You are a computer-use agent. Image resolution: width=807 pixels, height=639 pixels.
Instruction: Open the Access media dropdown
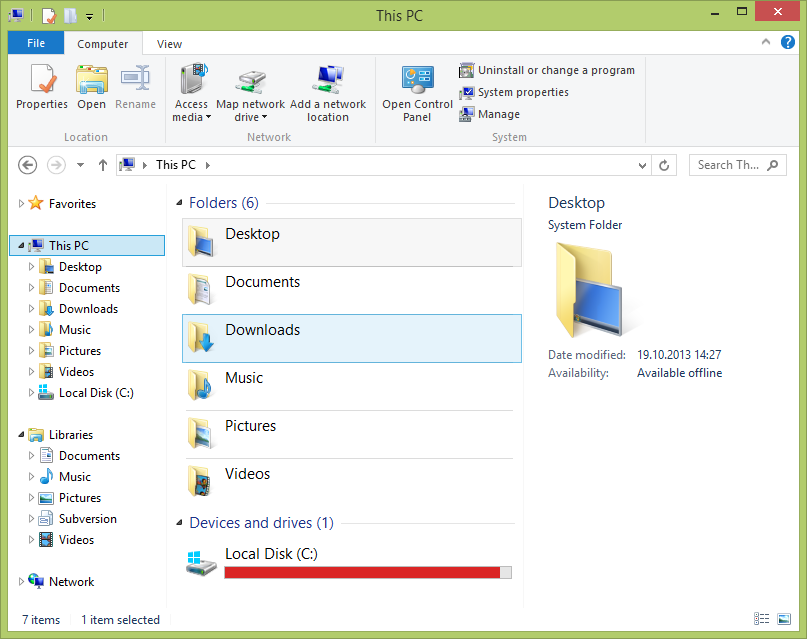pyautogui.click(x=191, y=93)
